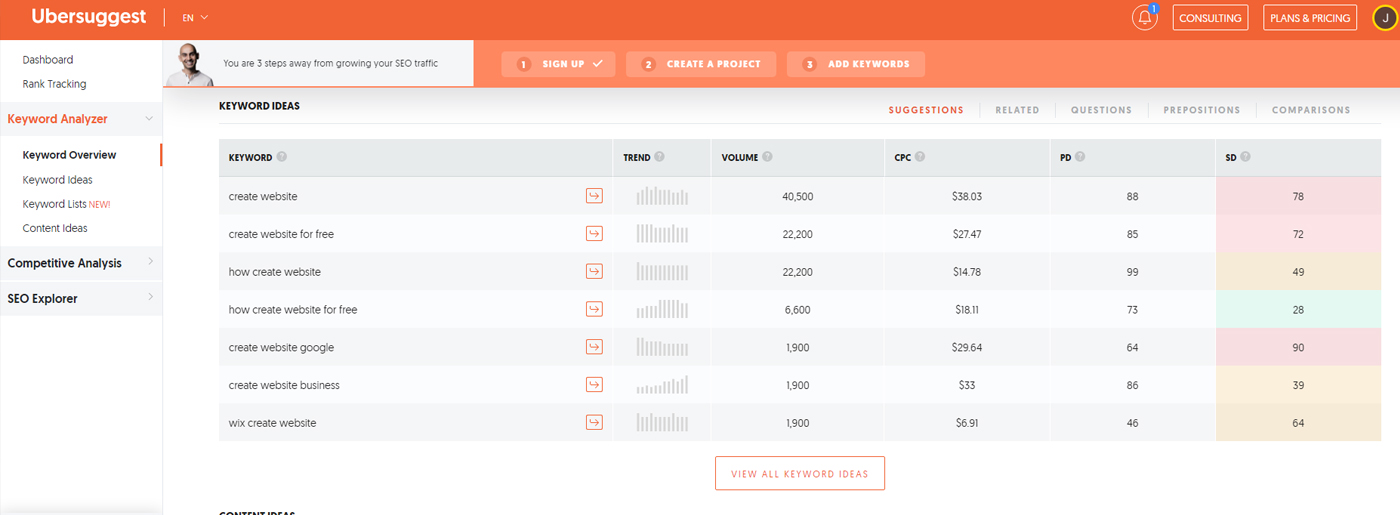Switch to the Related tab
Viewport: 1400px width, 515px height.
click(x=1017, y=110)
